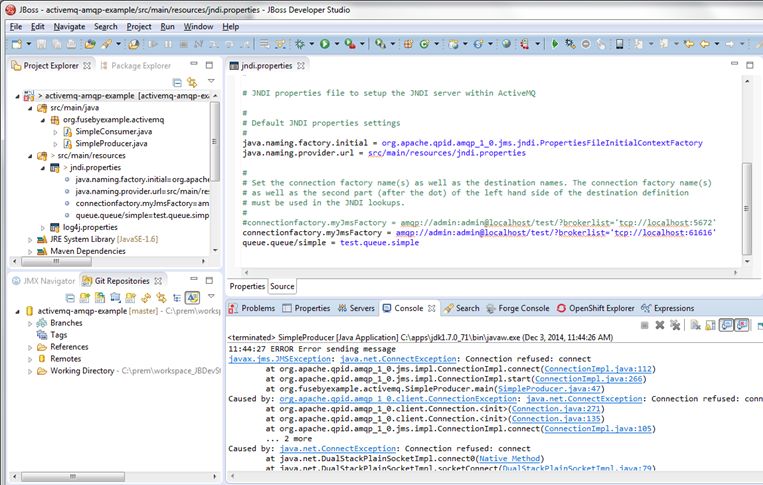Expand Remotes in Git Repositories
The image size is (763, 485).
[x=30, y=359]
